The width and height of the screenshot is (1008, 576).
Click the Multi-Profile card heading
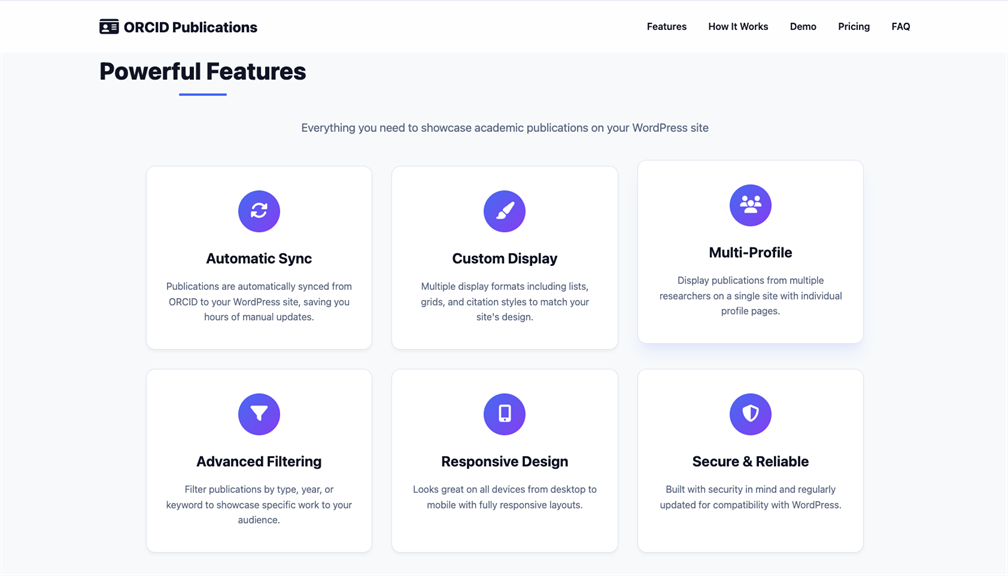pos(750,253)
